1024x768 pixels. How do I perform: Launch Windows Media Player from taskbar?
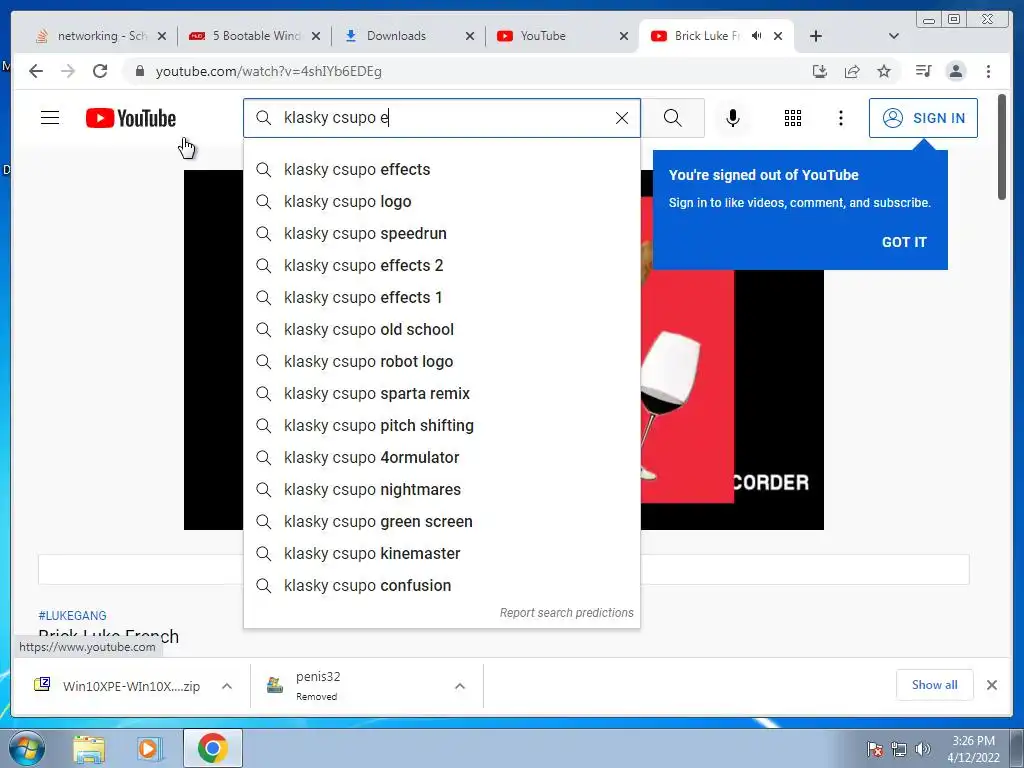148,749
